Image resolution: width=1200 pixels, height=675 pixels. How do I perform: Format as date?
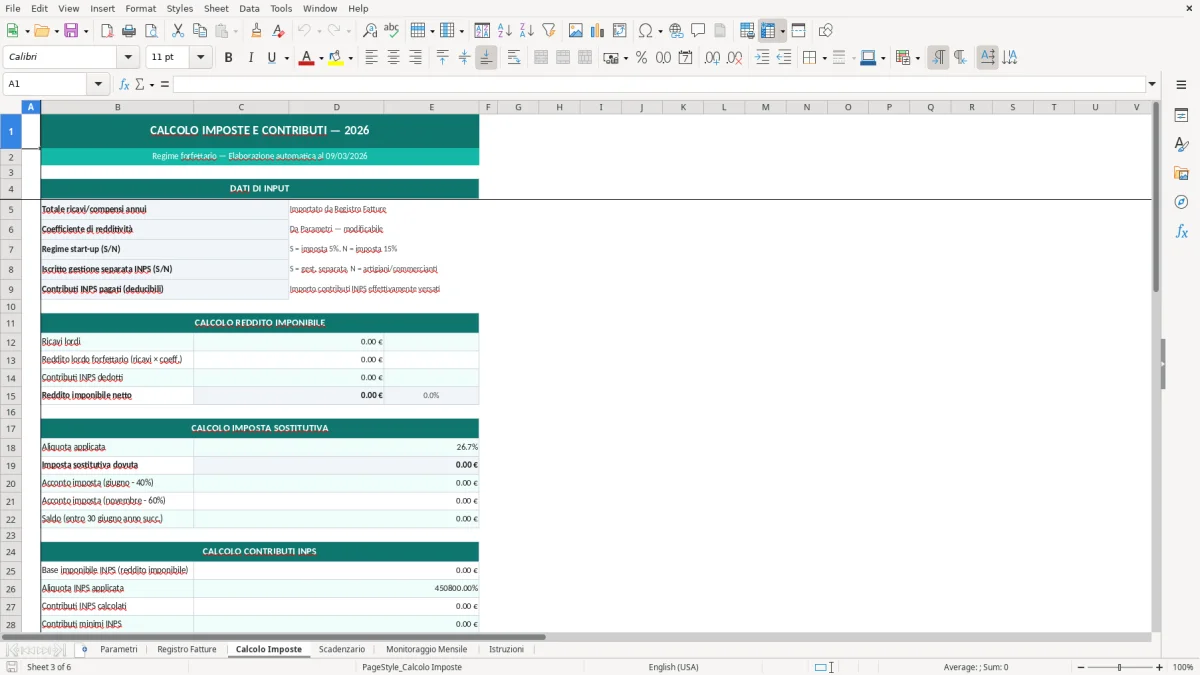(685, 58)
